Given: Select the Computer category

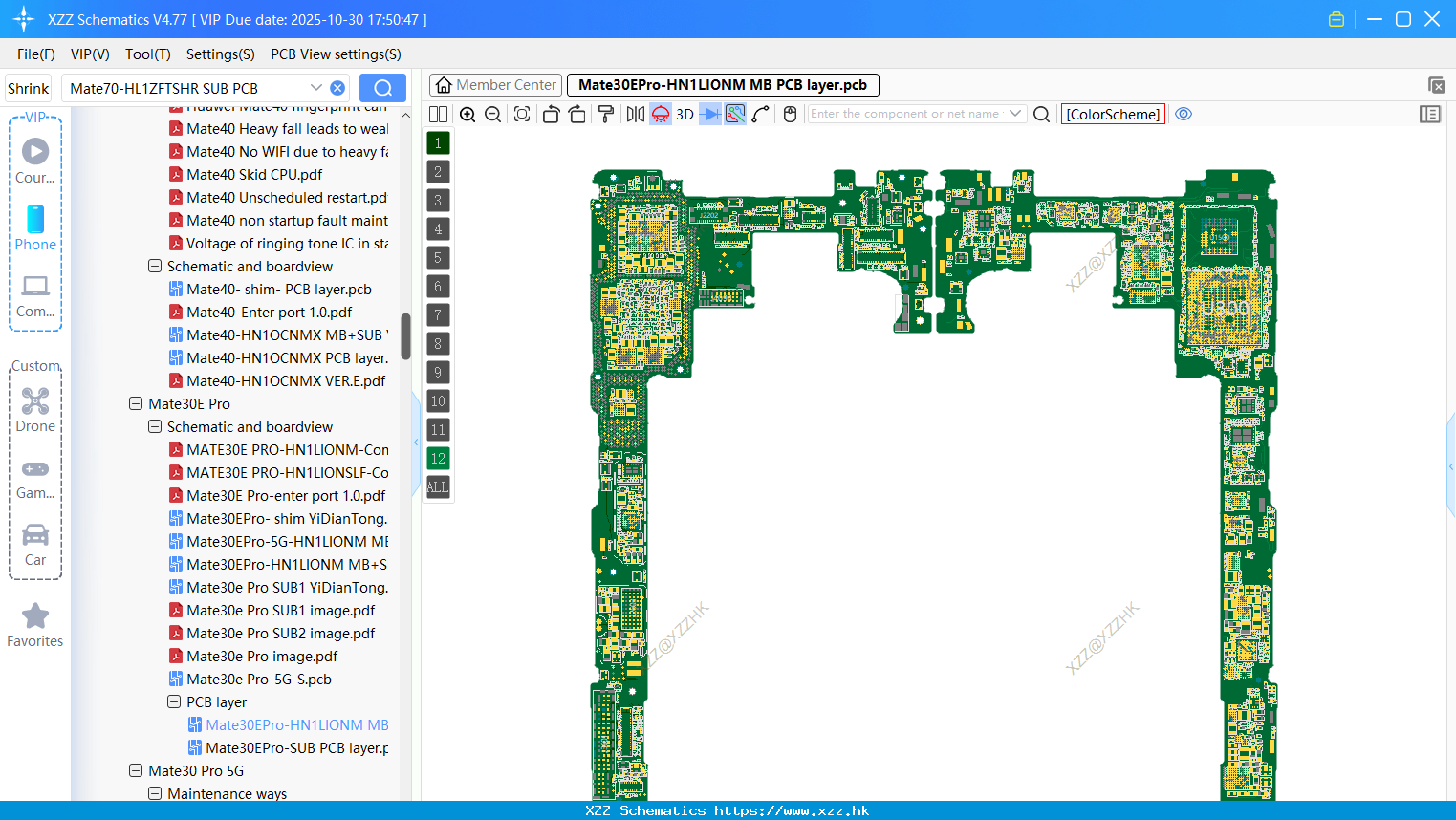Looking at the screenshot, I should (35, 296).
